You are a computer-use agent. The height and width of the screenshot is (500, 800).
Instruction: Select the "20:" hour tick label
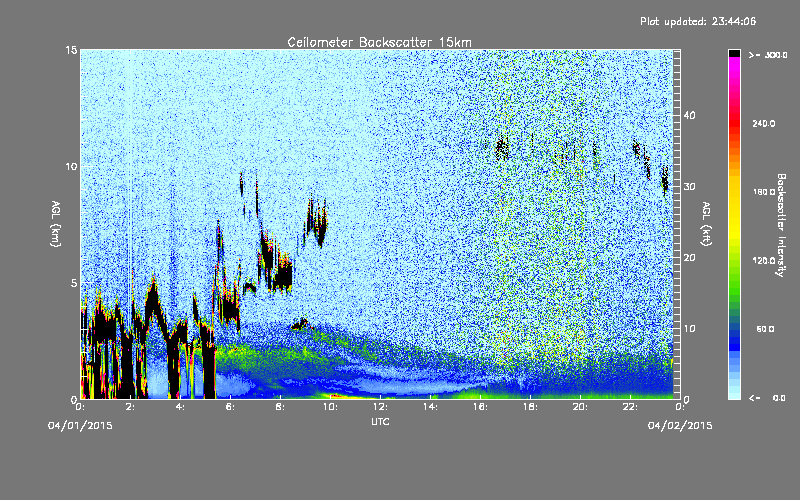click(580, 407)
